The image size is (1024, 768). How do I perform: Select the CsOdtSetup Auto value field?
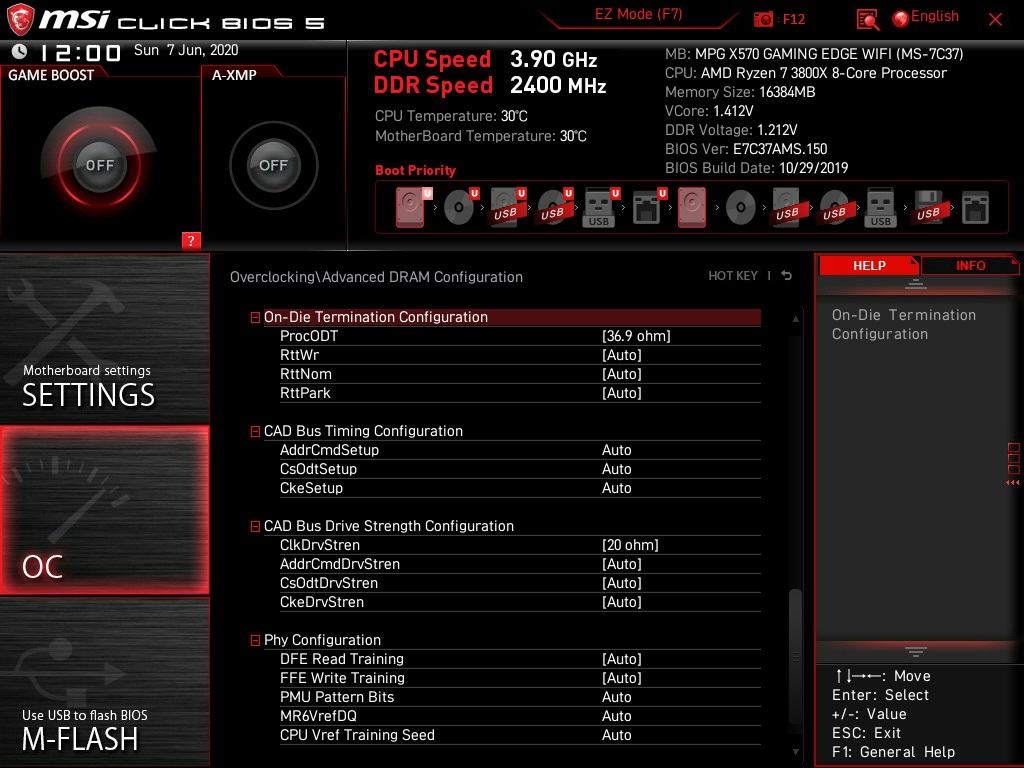tap(616, 468)
